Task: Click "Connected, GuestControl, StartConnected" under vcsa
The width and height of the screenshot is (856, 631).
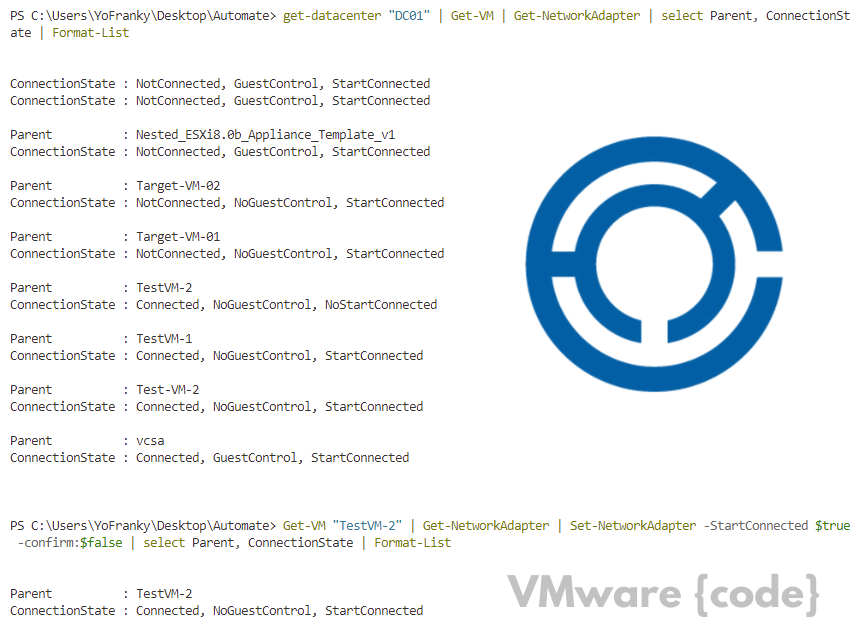Action: pyautogui.click(x=272, y=457)
